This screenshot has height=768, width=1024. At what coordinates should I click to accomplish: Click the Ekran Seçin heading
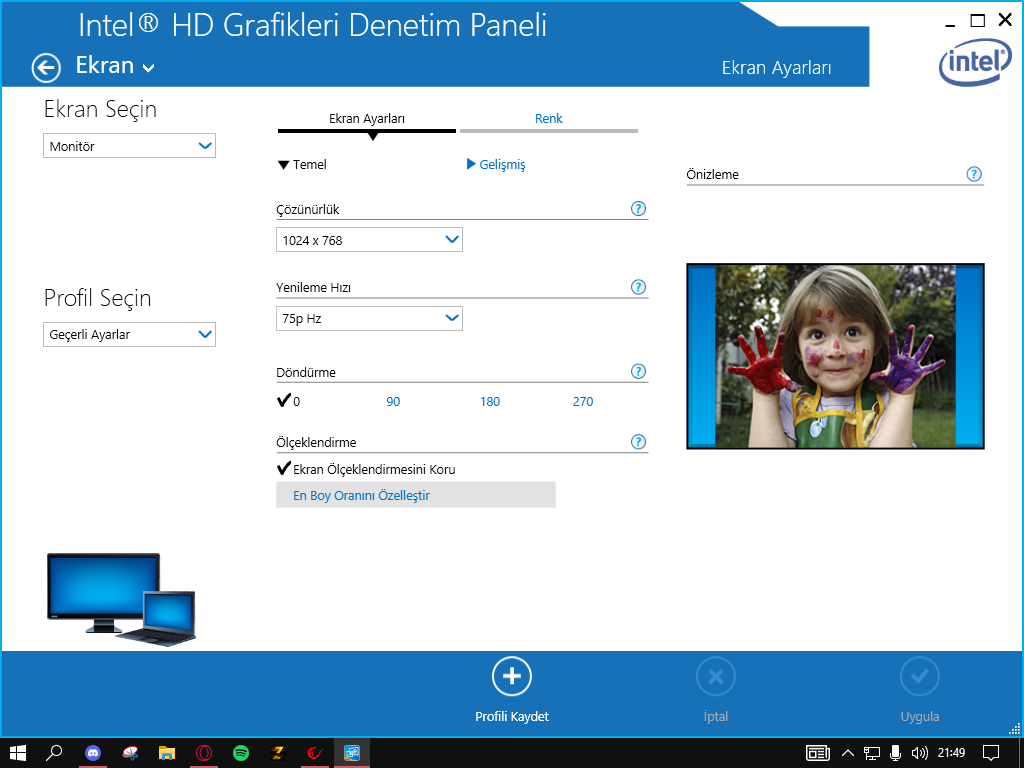click(101, 109)
